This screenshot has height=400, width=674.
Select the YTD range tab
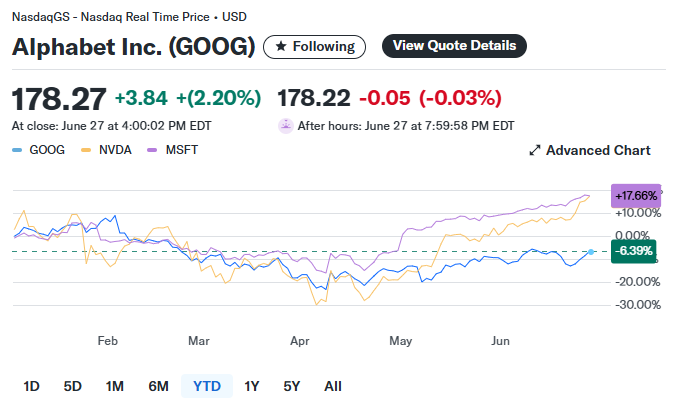click(207, 386)
